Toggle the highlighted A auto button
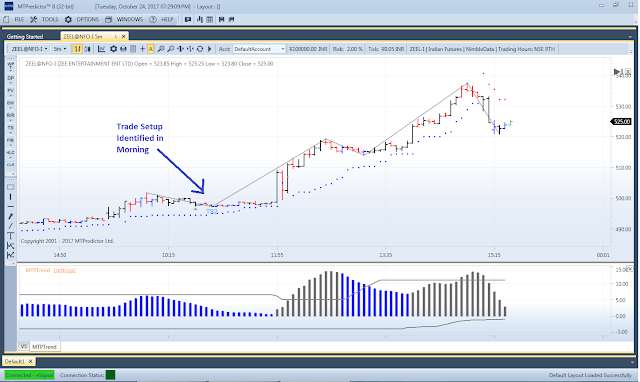Viewport: 640px width, 382px height. tap(151, 49)
